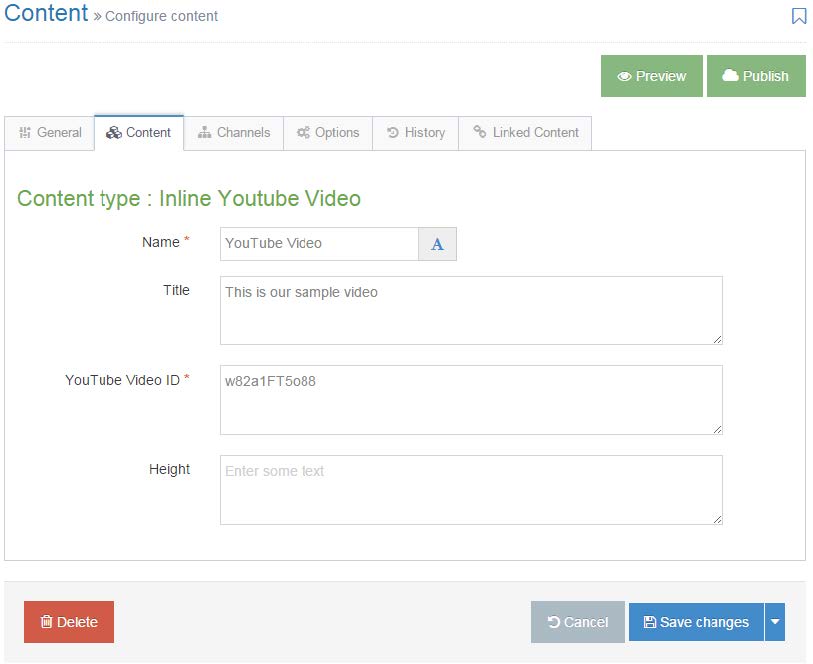Publish the content
813x664 pixels.
(x=756, y=76)
